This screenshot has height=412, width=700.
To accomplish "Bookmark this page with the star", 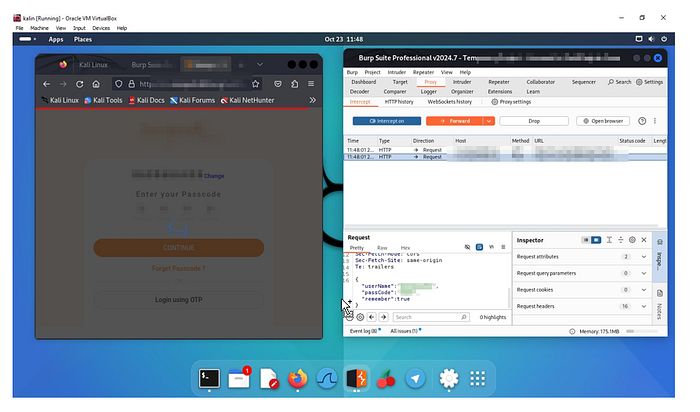I will coord(255,84).
